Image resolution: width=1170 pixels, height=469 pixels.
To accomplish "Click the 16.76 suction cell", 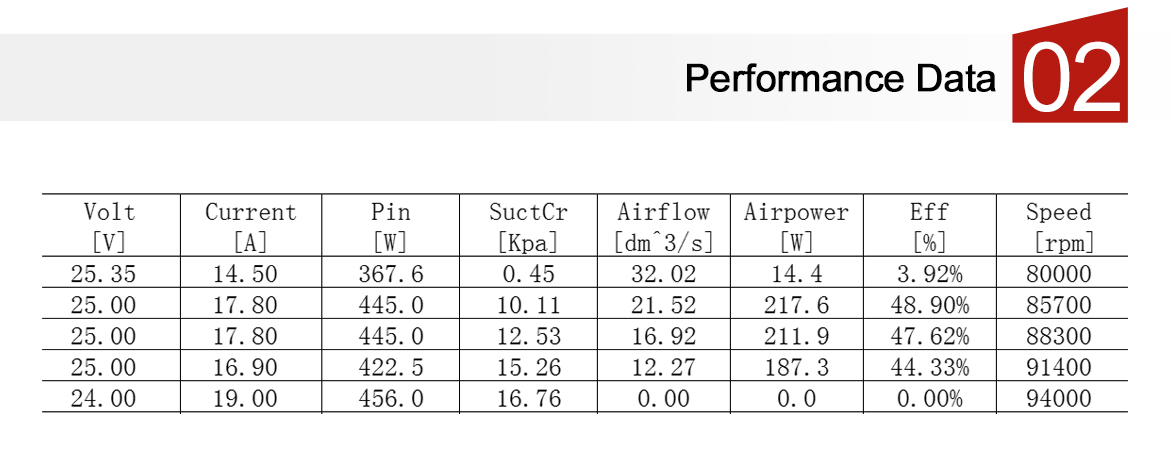I will (x=529, y=398).
